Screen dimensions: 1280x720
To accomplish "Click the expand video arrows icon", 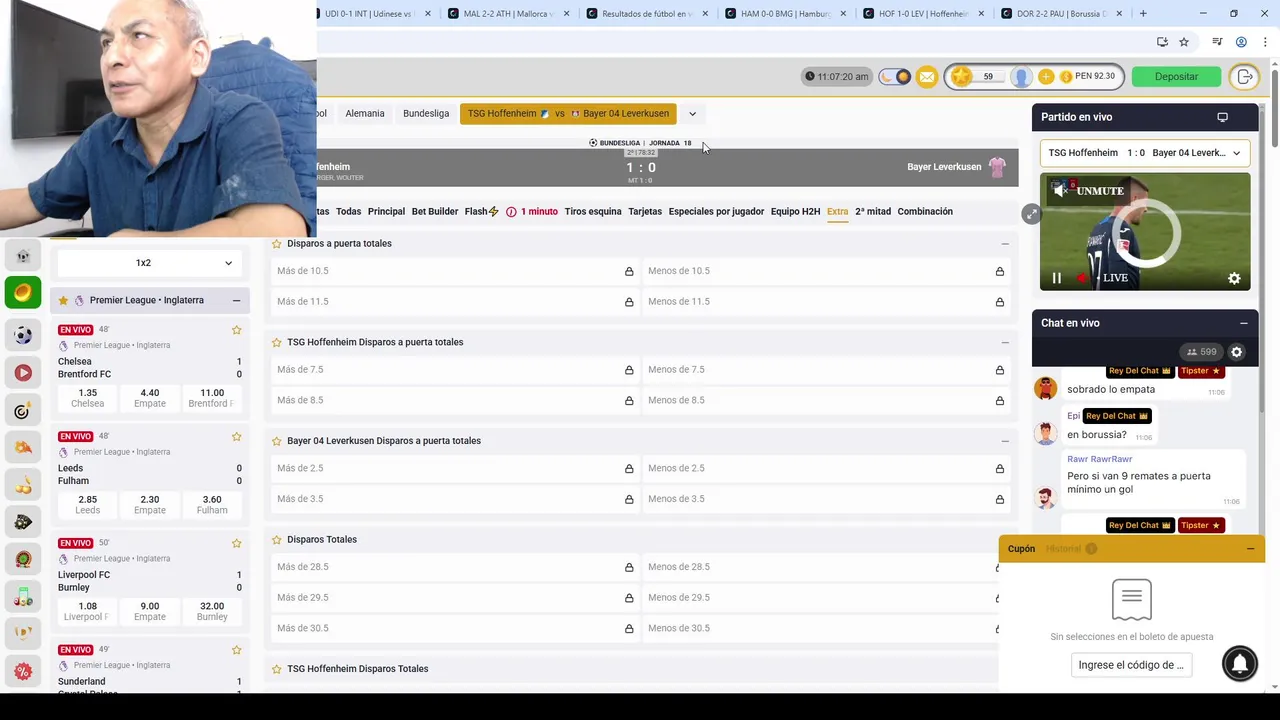I will tap(1031, 214).
